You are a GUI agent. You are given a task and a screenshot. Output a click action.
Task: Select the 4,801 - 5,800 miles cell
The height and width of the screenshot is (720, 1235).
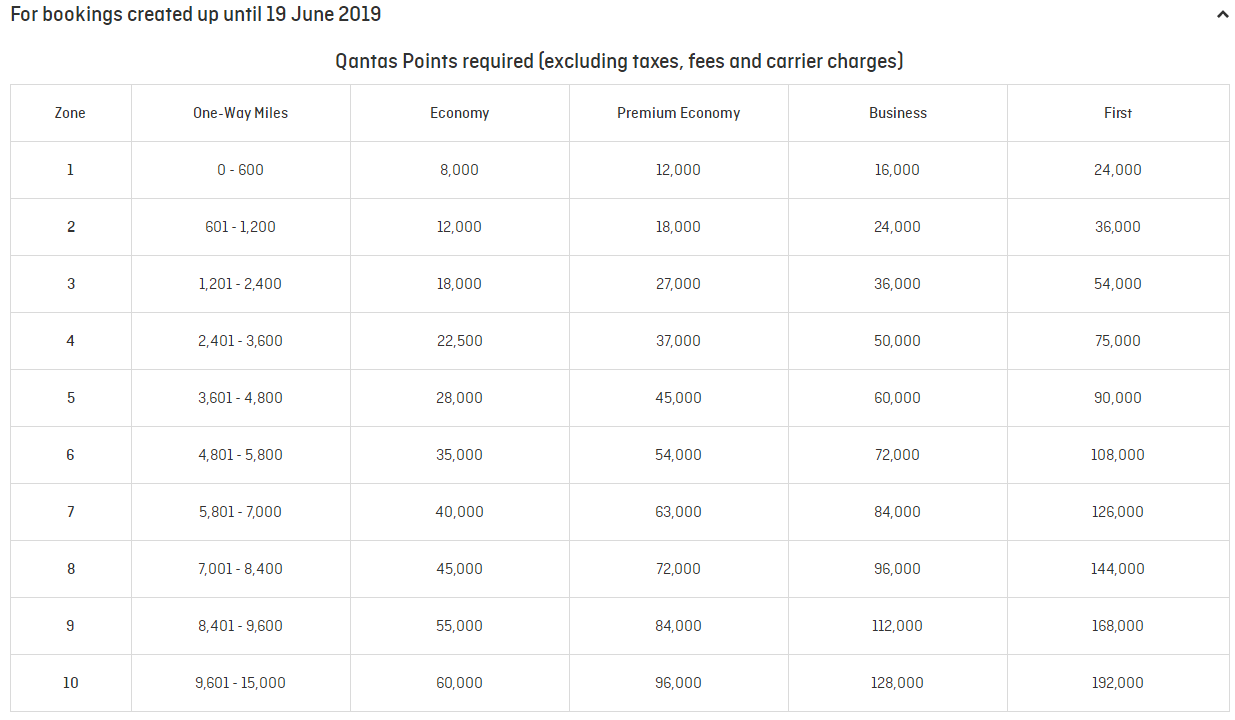point(240,455)
